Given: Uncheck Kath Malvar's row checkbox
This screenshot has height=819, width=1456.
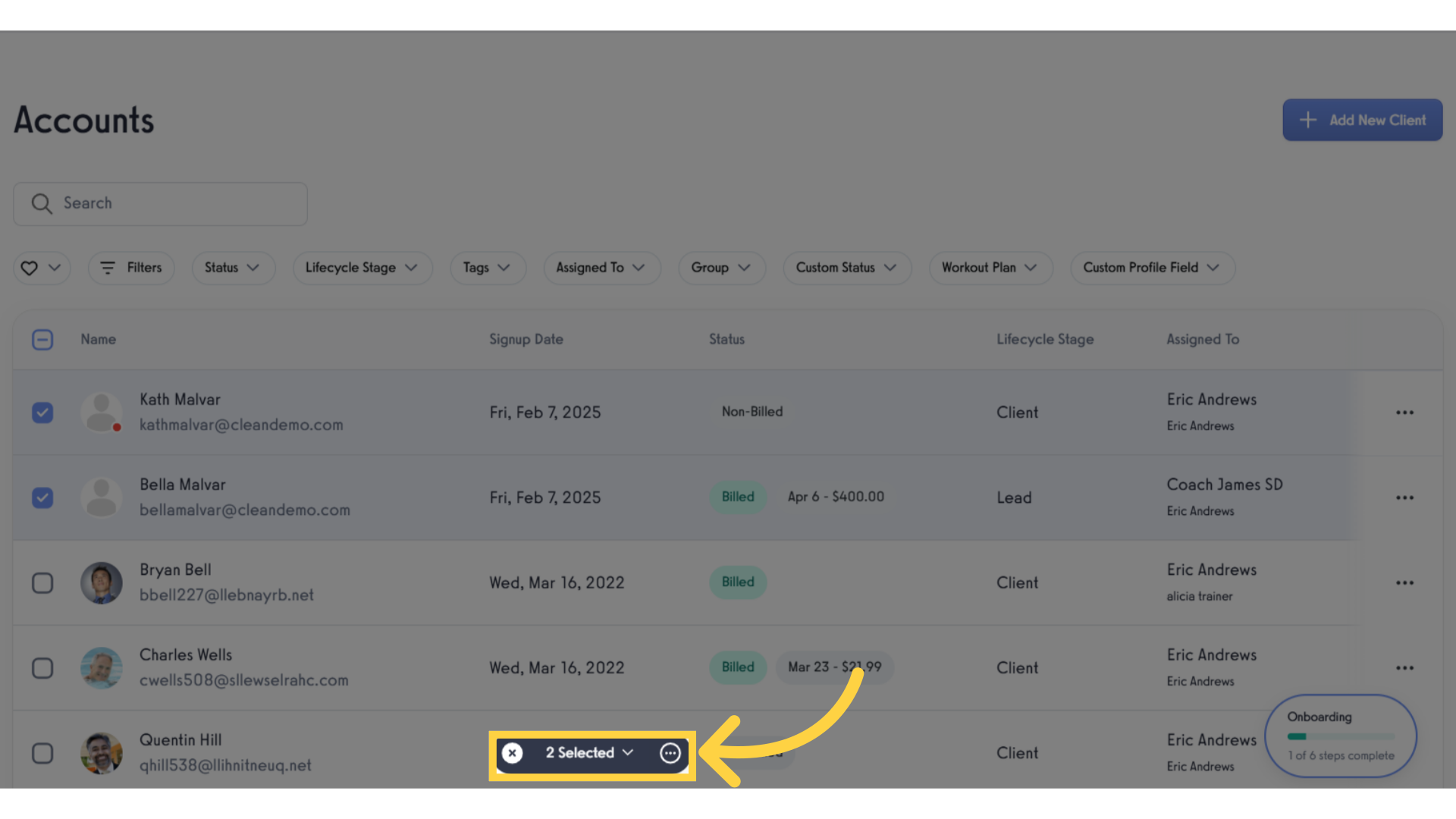Looking at the screenshot, I should (42, 413).
